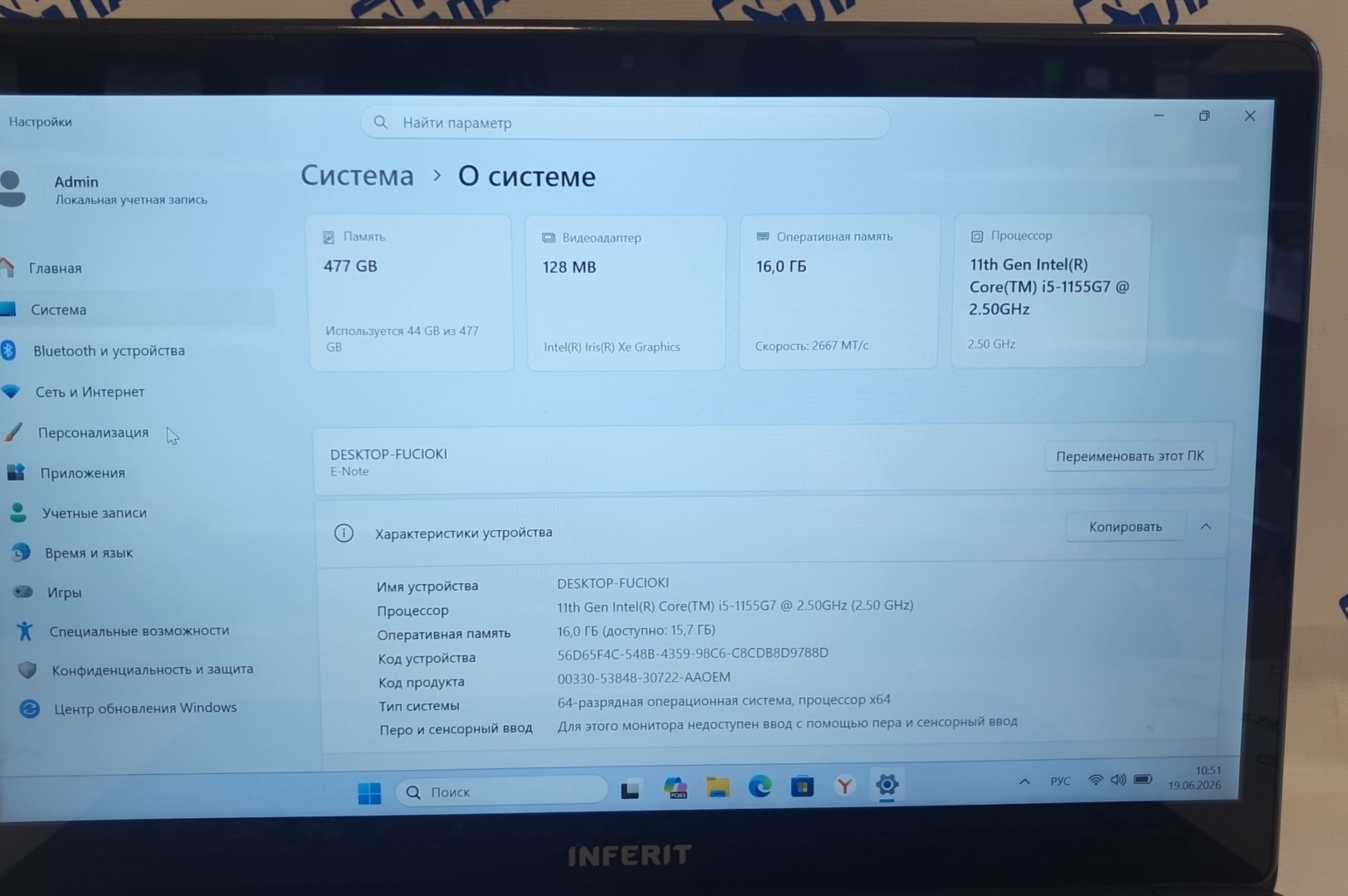
Task: Collapse the Характеристики устройства section
Action: tap(1206, 527)
